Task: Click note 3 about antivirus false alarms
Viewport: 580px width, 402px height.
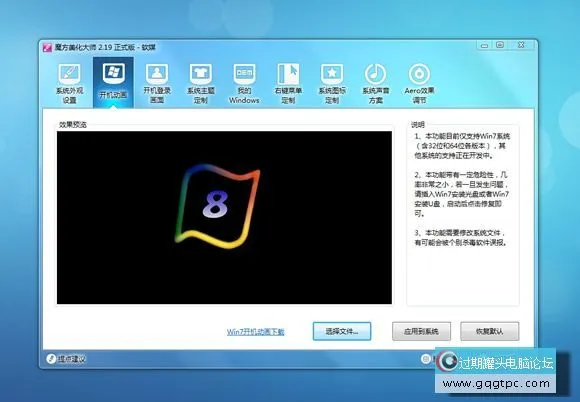Action: 461,238
